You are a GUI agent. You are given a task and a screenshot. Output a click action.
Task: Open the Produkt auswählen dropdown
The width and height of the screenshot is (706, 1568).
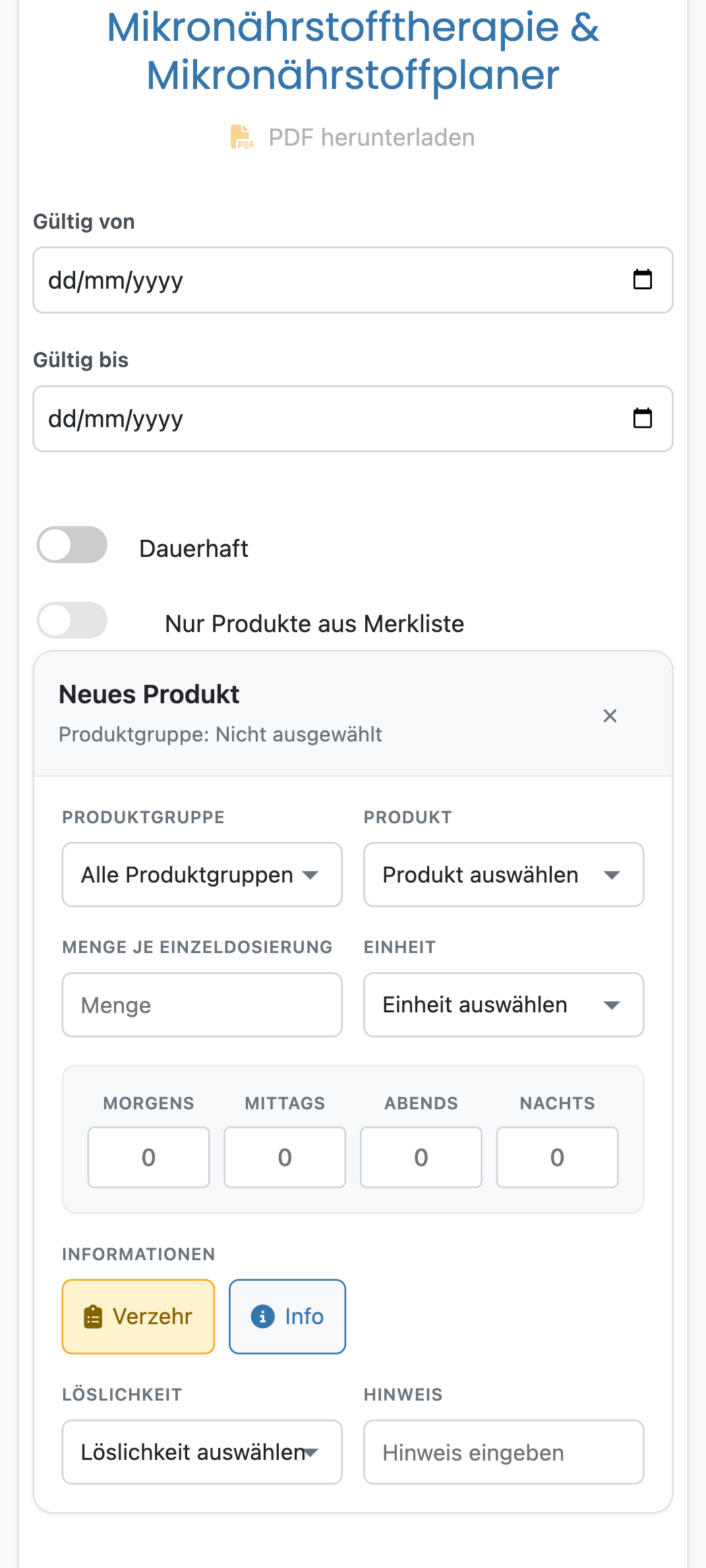504,875
